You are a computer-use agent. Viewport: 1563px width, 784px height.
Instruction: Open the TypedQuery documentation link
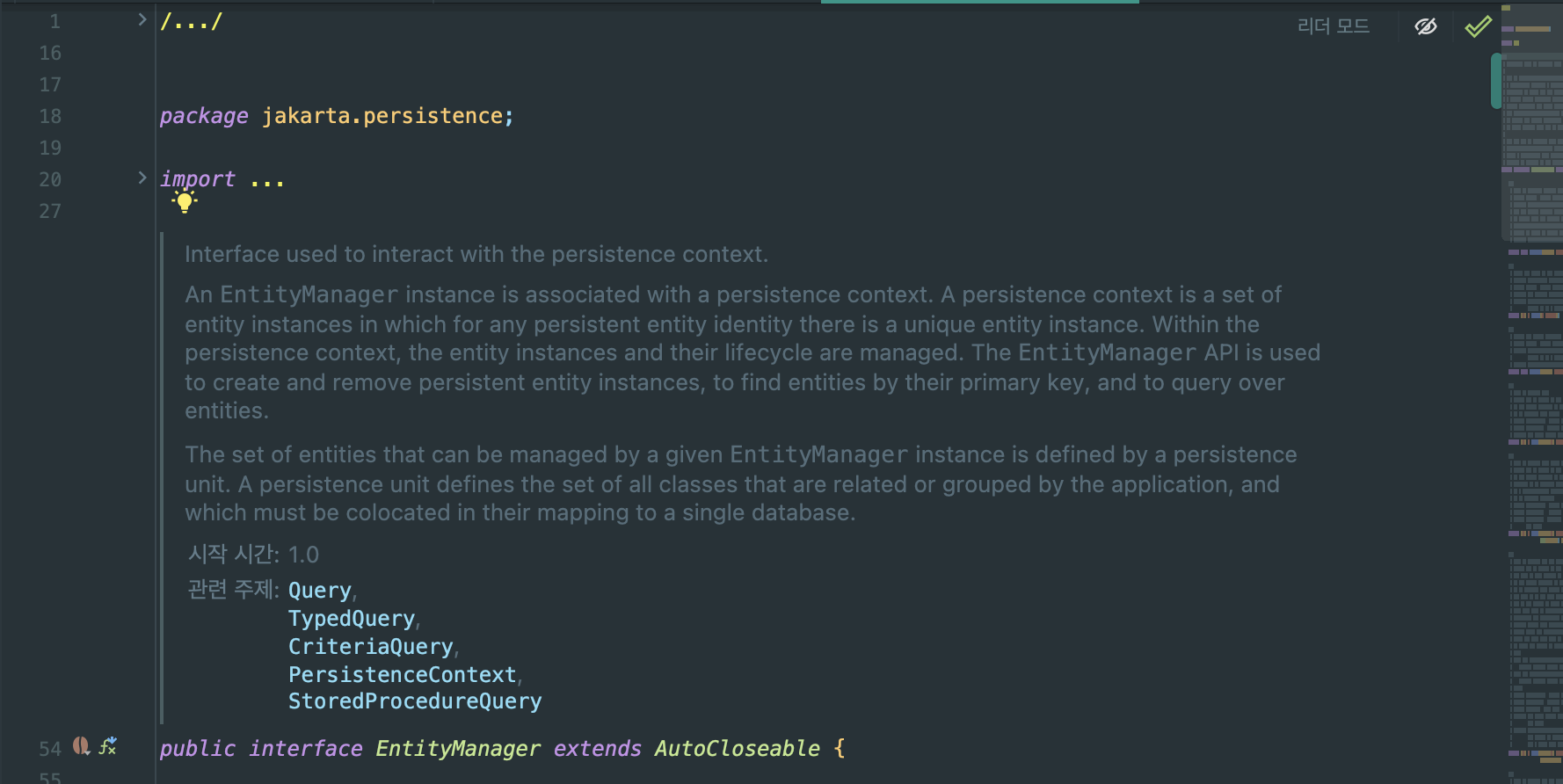pyautogui.click(x=351, y=619)
